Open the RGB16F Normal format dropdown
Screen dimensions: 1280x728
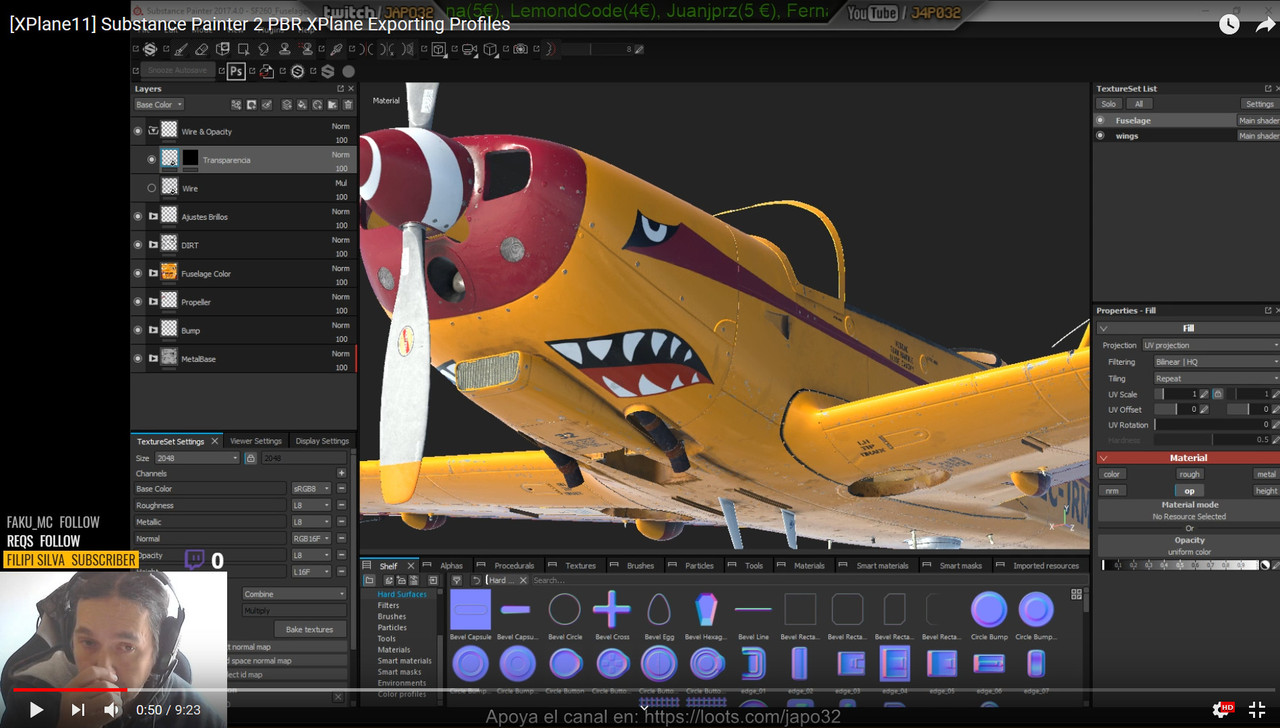[x=311, y=538]
